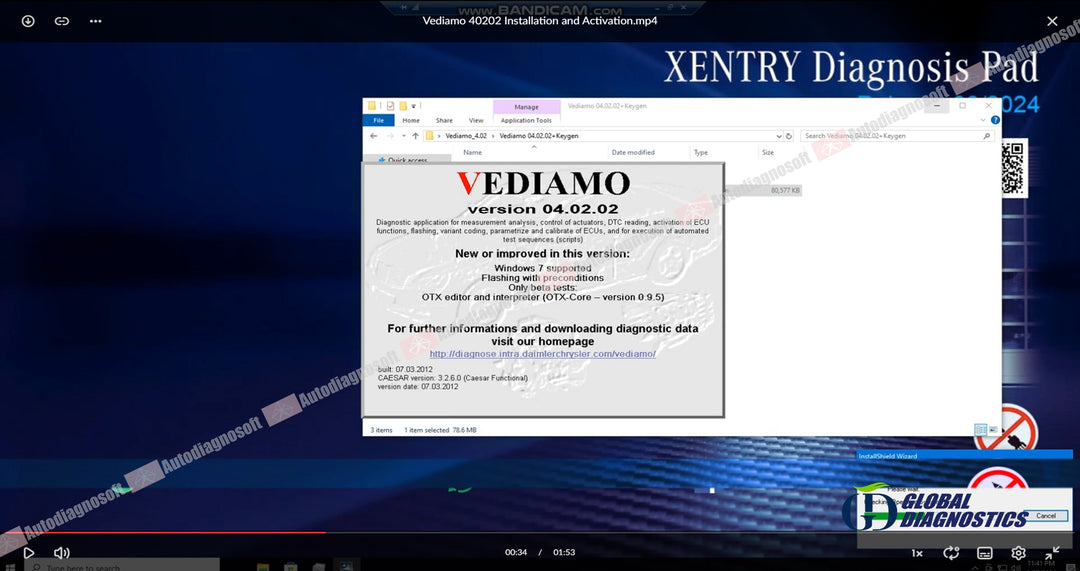
Task: Click the Vediamo 04.02.02+Keygen breadcrumb
Action: [539, 136]
